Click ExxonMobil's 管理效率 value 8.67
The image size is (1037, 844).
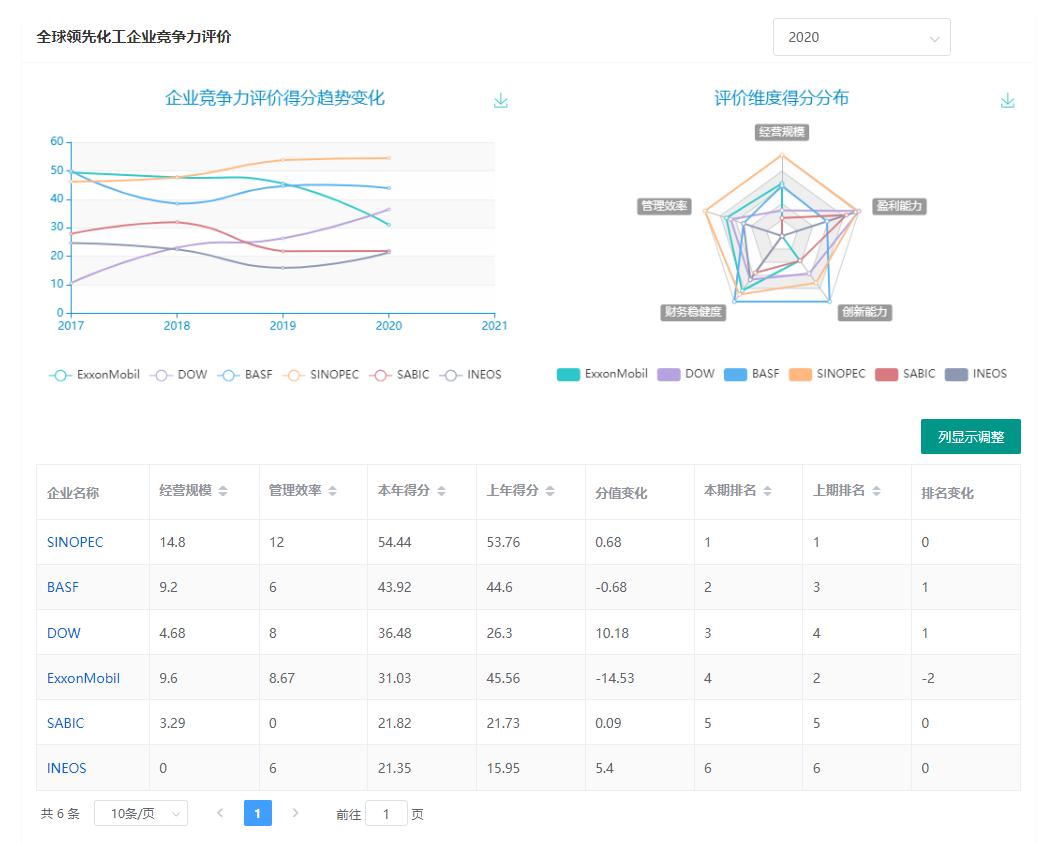pyautogui.click(x=282, y=678)
